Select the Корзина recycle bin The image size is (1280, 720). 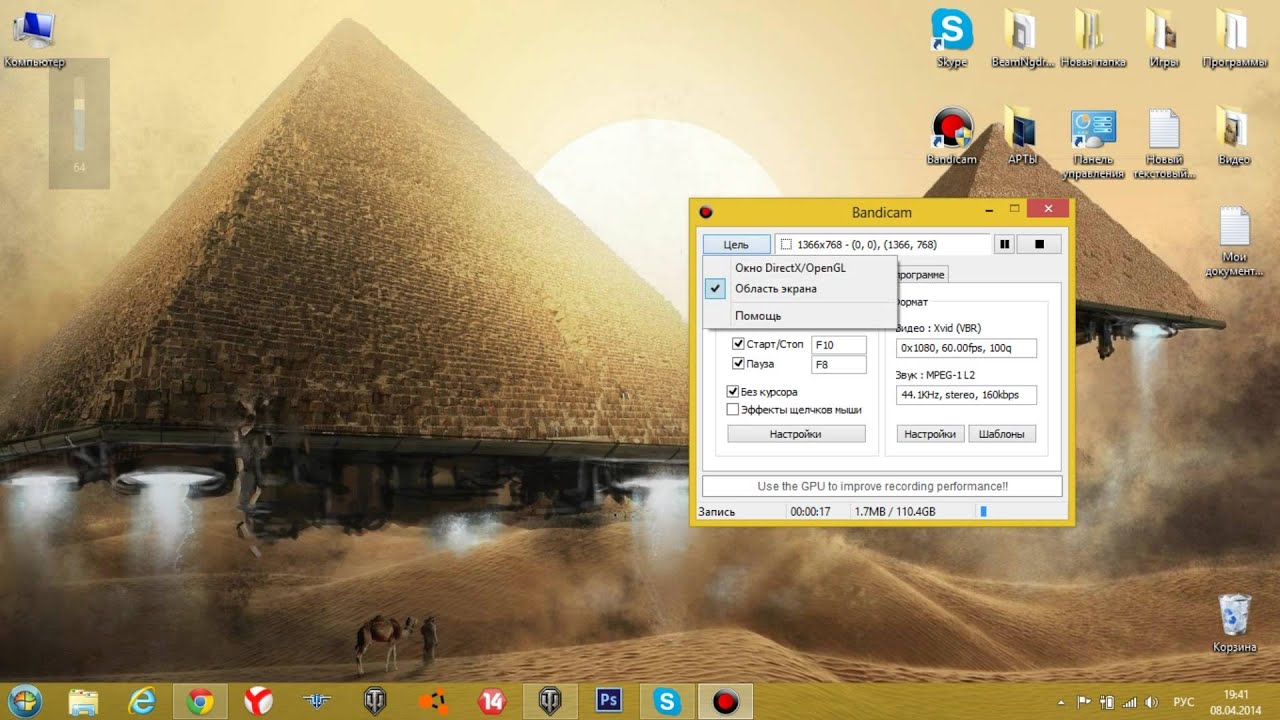(1234, 623)
